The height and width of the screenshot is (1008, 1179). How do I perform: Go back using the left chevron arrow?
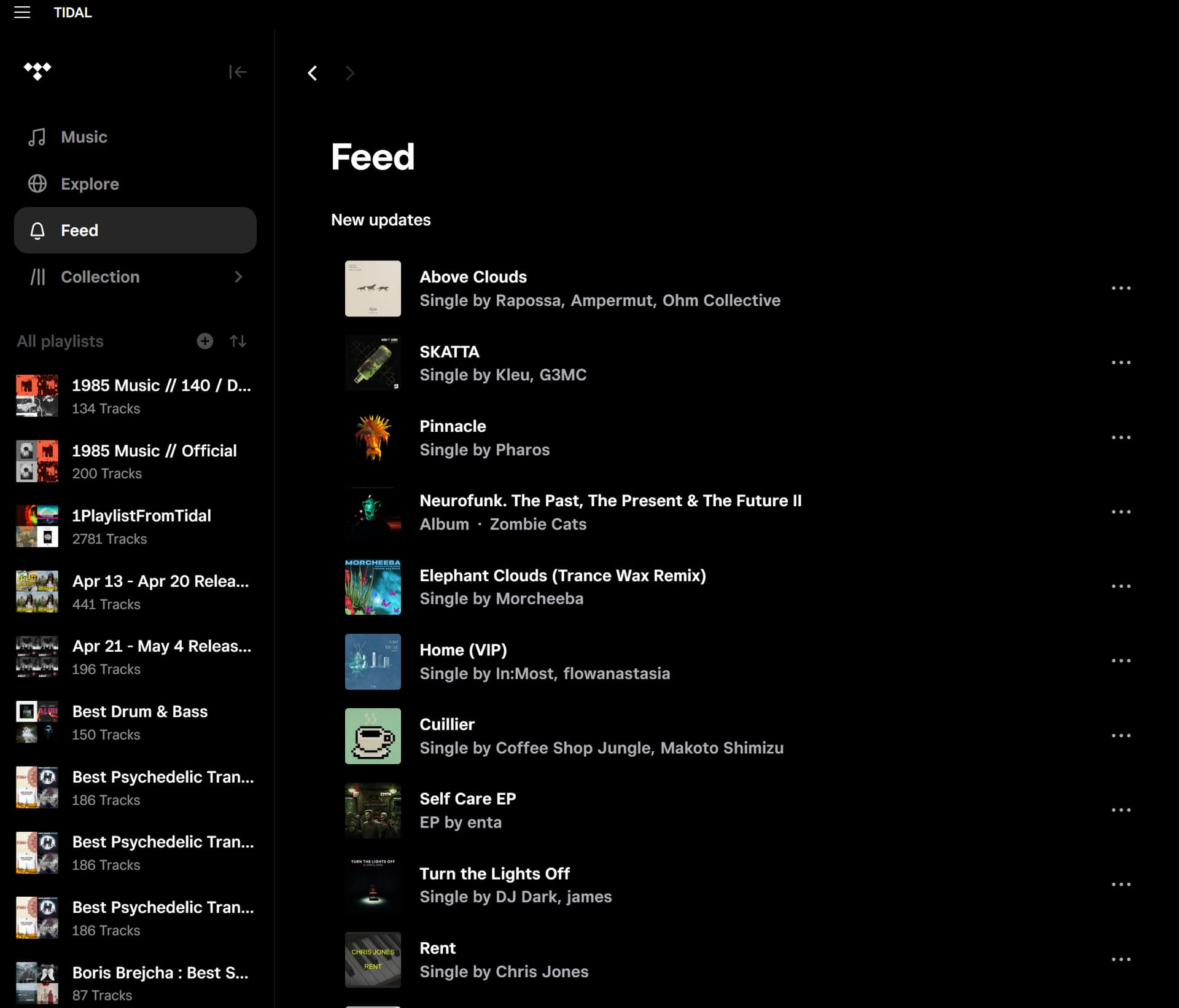tap(313, 73)
